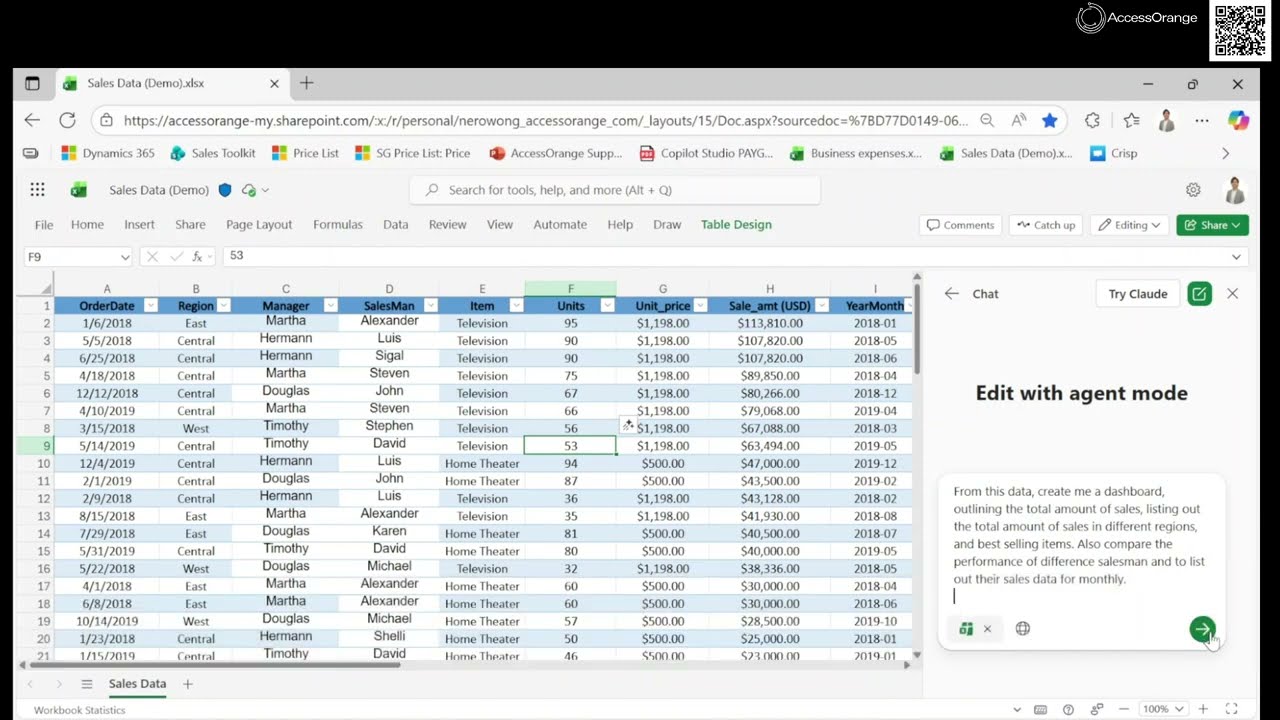Image resolution: width=1280 pixels, height=720 pixels.
Task: Click the user profile picture in Excel
Action: 1235,190
